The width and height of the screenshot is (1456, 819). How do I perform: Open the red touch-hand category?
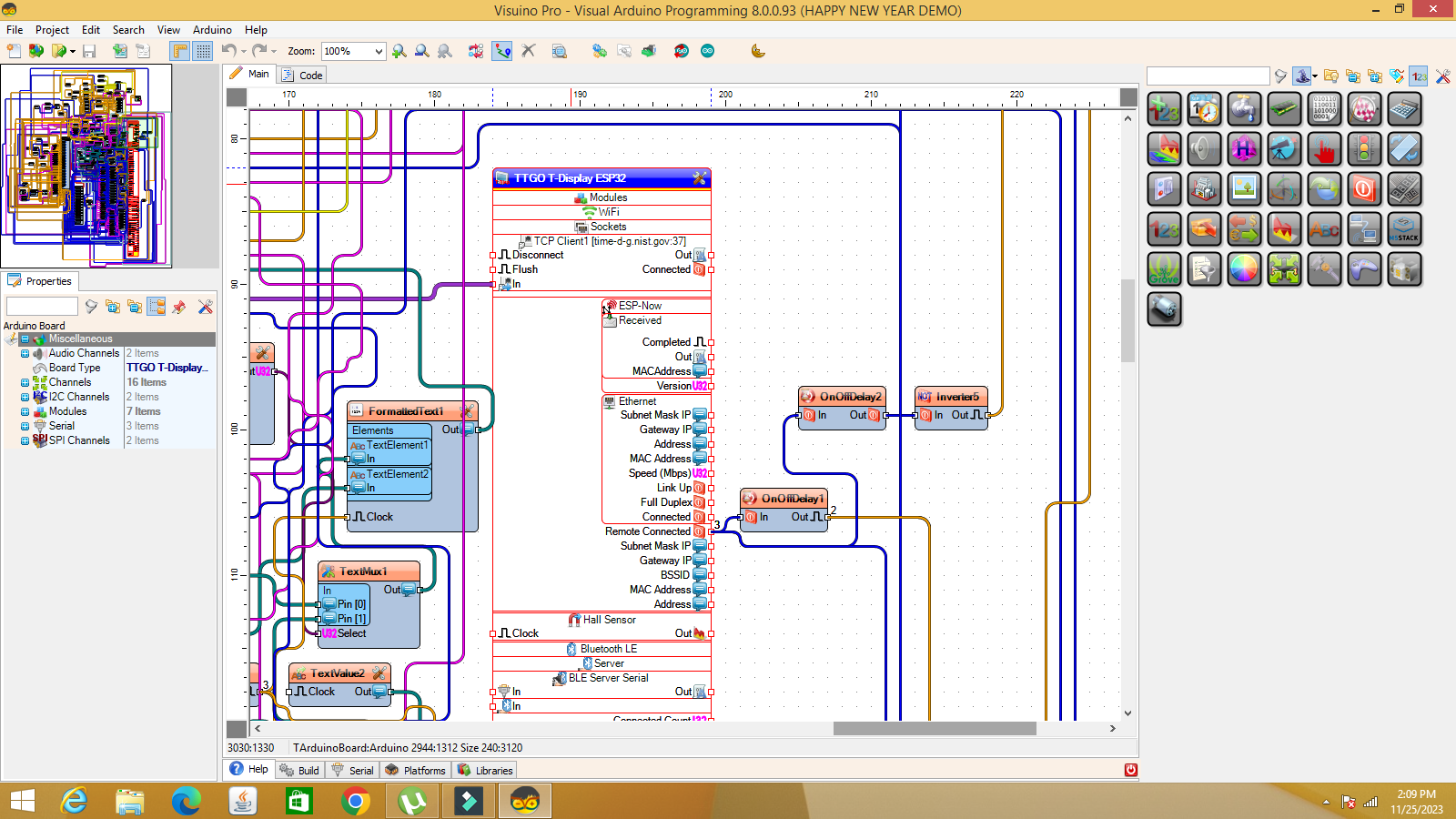point(1324,149)
